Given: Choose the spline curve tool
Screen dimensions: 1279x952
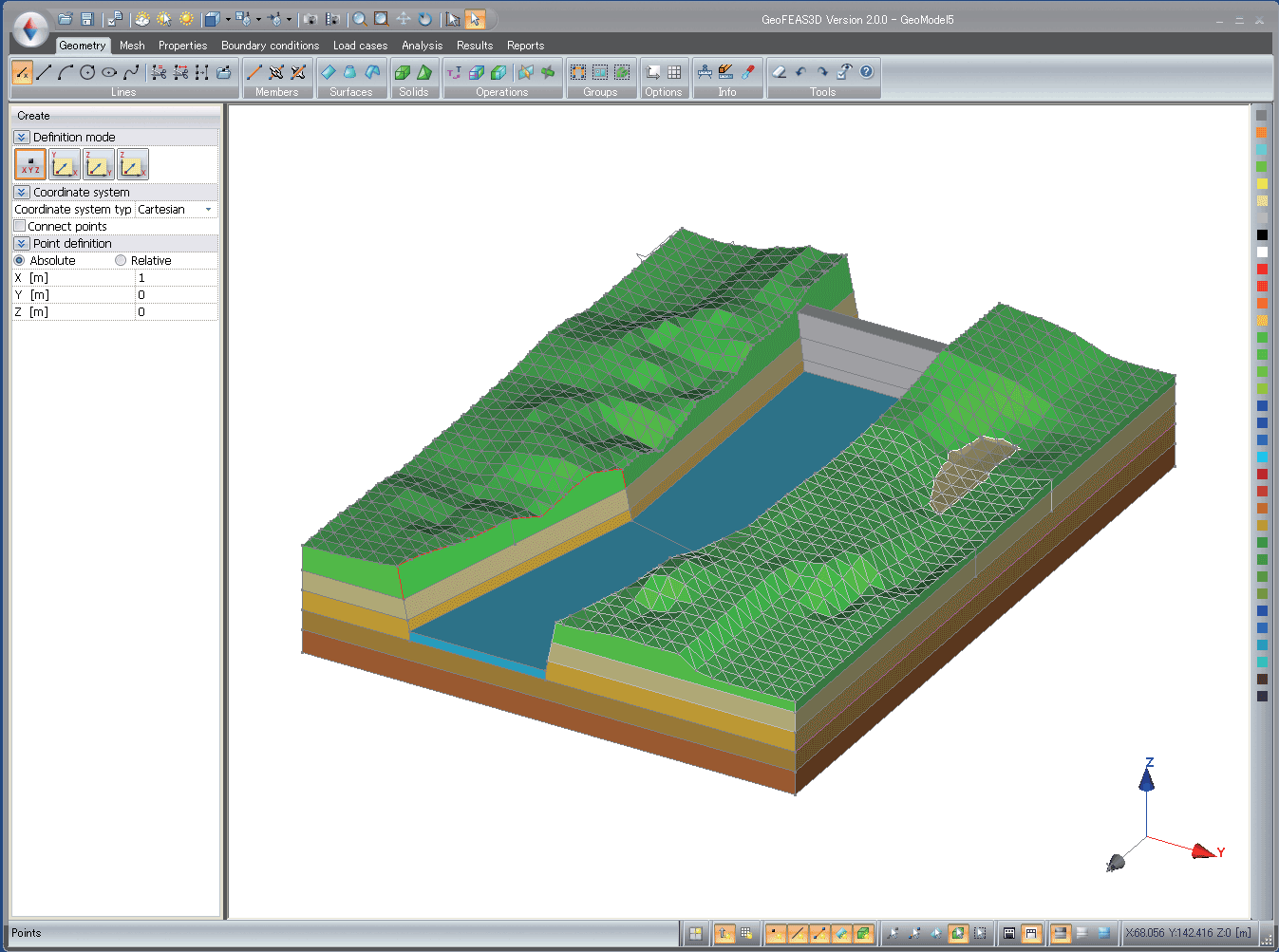Looking at the screenshot, I should (131, 72).
